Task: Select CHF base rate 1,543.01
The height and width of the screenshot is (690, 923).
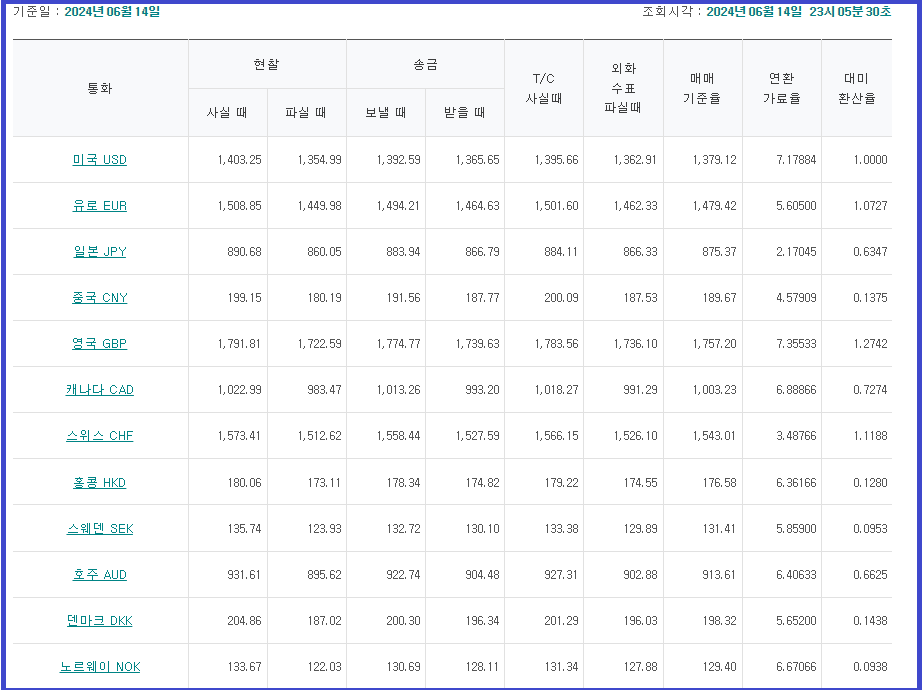Action: click(714, 436)
